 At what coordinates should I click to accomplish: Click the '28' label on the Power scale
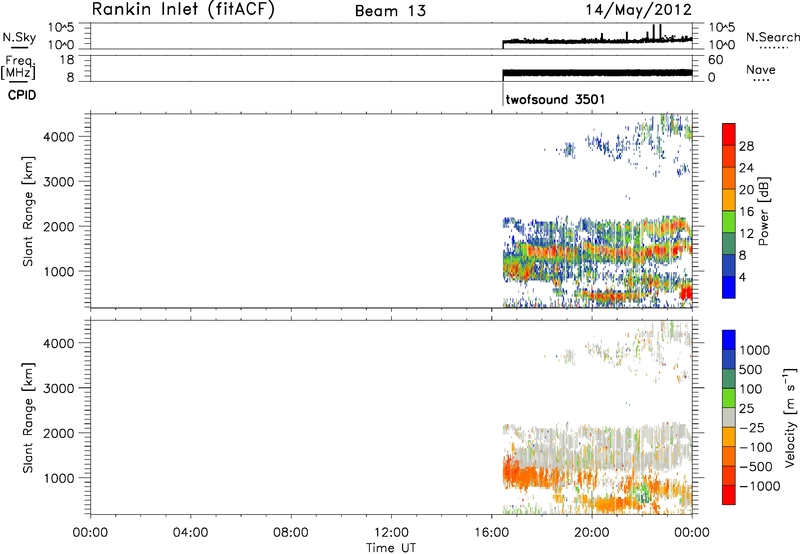point(746,146)
